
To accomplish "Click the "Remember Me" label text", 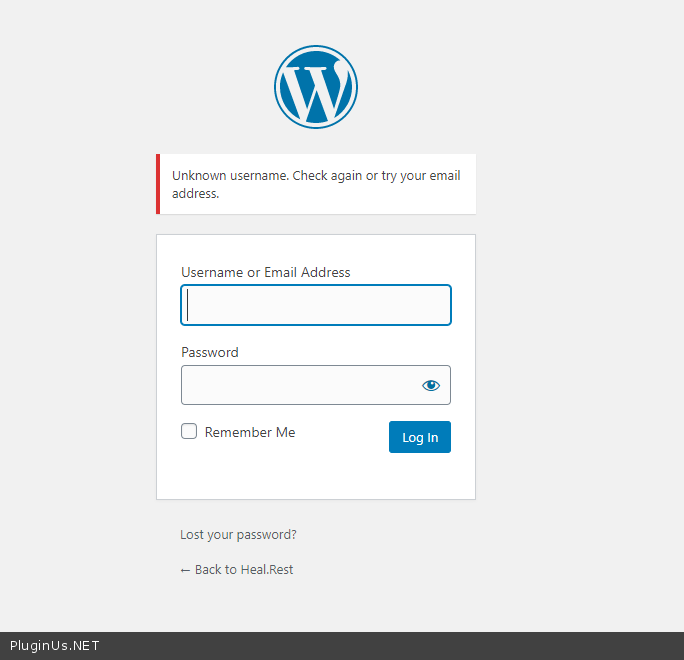I will point(250,433).
